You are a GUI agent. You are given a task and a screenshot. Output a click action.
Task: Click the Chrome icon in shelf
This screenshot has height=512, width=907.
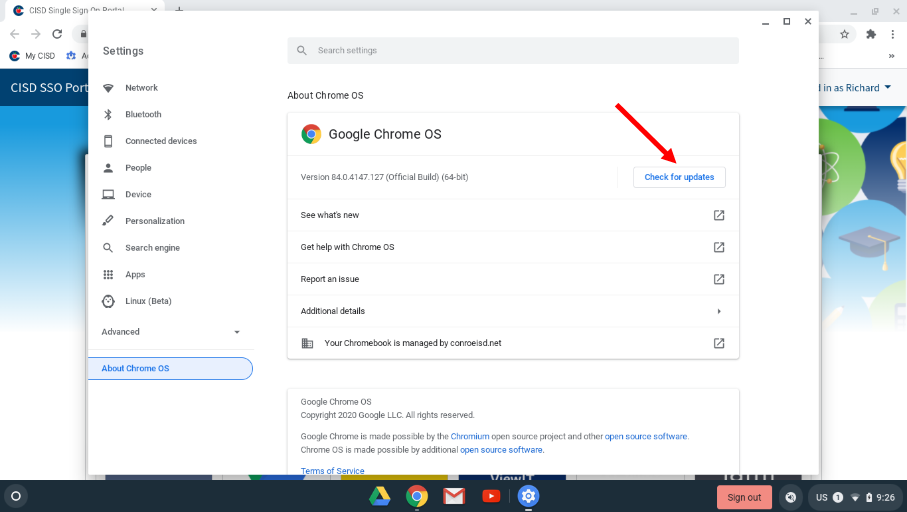click(x=417, y=496)
